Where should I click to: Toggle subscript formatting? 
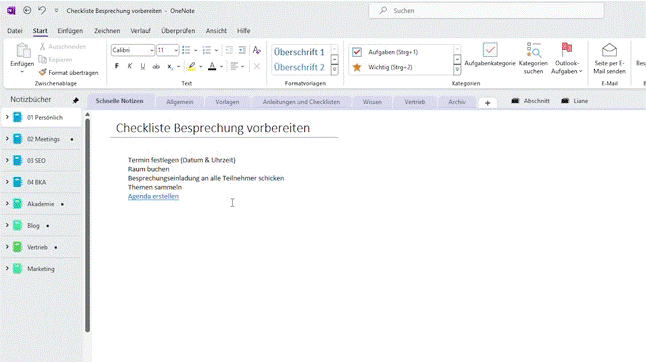170,66
